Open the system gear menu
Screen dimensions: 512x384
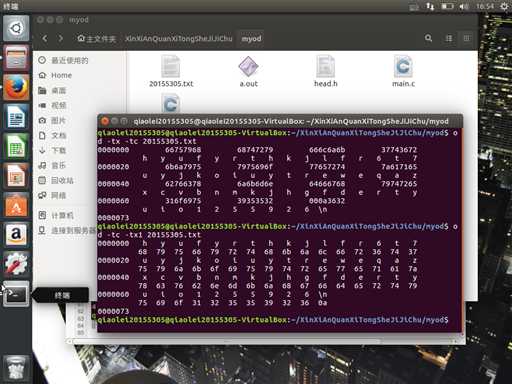[x=505, y=6]
